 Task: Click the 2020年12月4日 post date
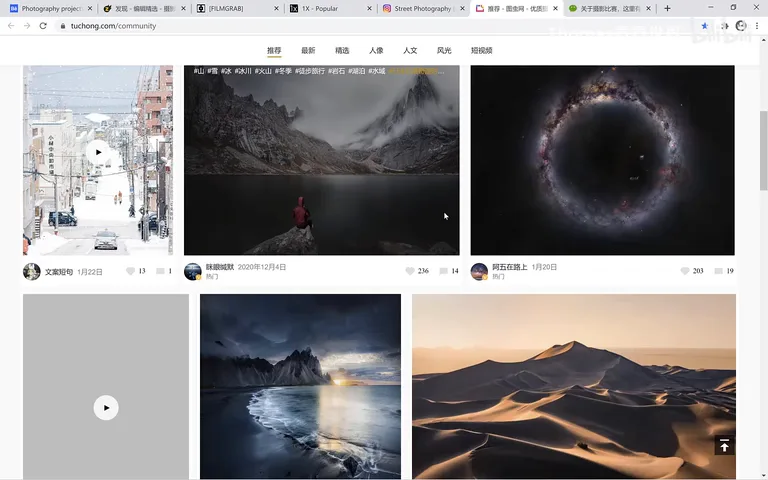pos(262,267)
